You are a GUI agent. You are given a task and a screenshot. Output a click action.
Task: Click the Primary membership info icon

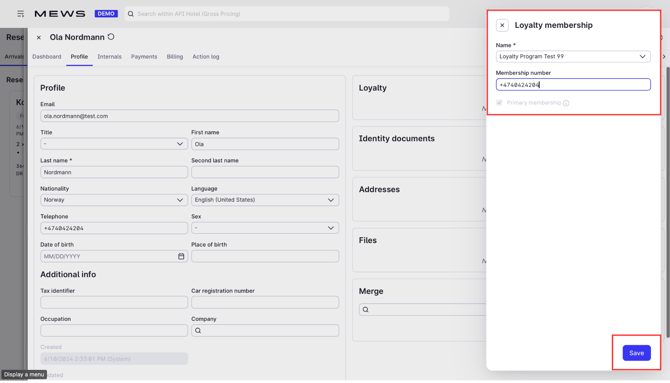pyautogui.click(x=566, y=103)
